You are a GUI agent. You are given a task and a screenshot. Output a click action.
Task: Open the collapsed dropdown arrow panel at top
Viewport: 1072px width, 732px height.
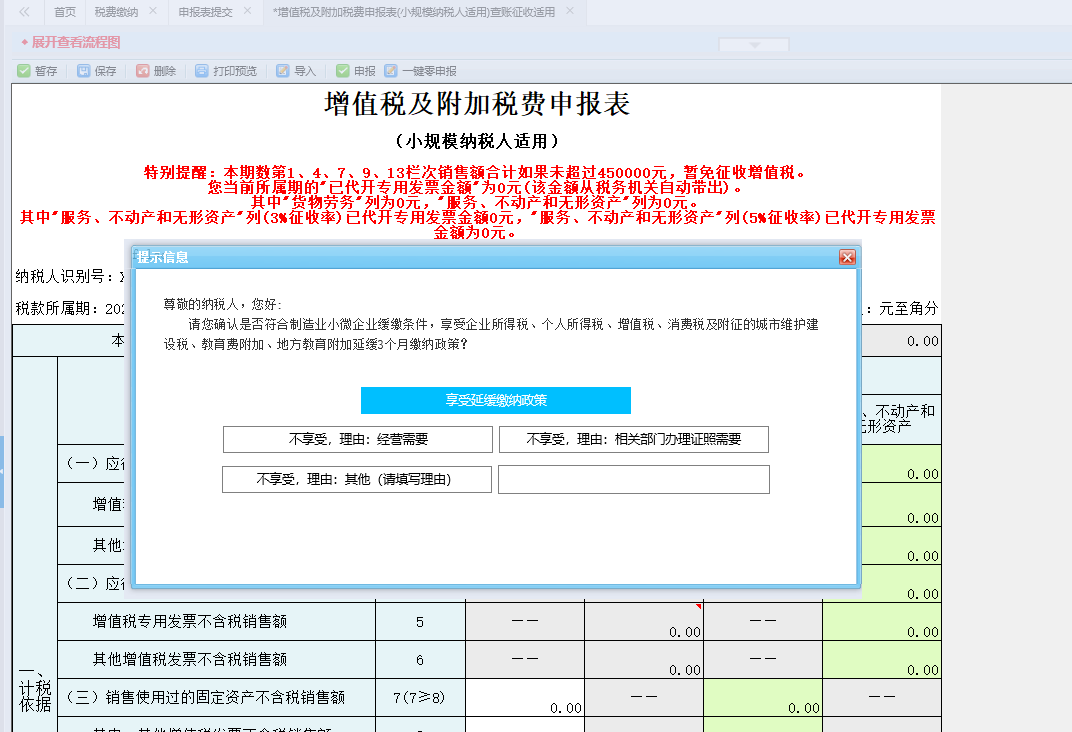coord(754,44)
